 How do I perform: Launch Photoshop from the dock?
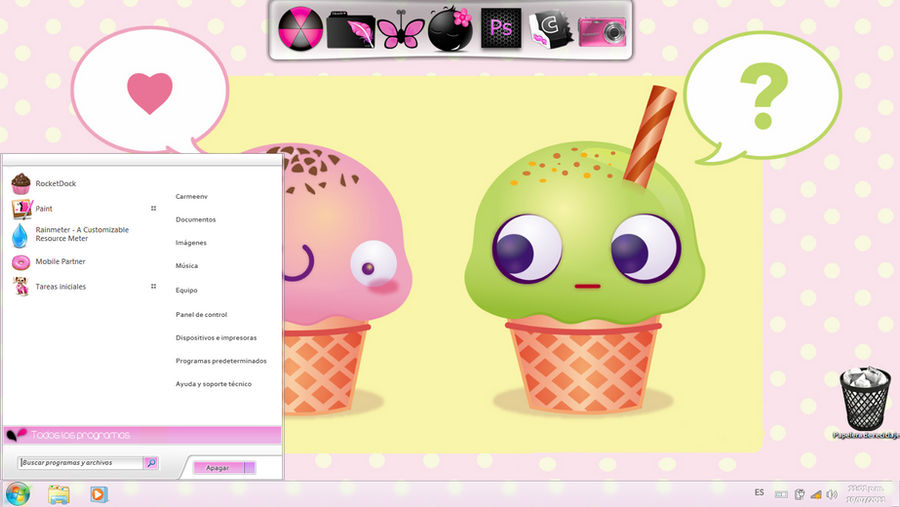coord(501,28)
